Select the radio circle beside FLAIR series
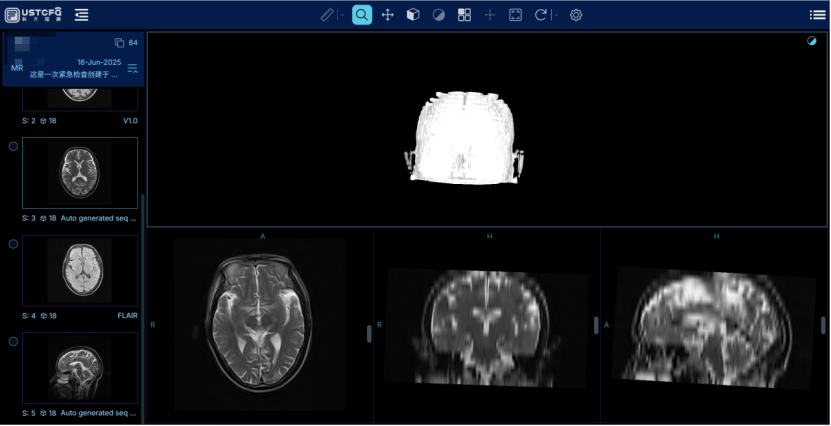831x426 pixels. [13, 243]
